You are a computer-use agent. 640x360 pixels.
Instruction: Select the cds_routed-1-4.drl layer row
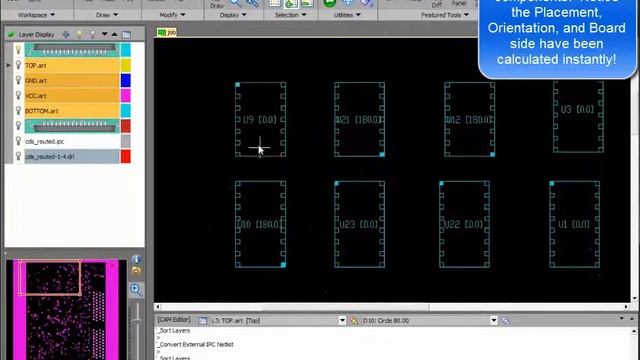coord(72,156)
